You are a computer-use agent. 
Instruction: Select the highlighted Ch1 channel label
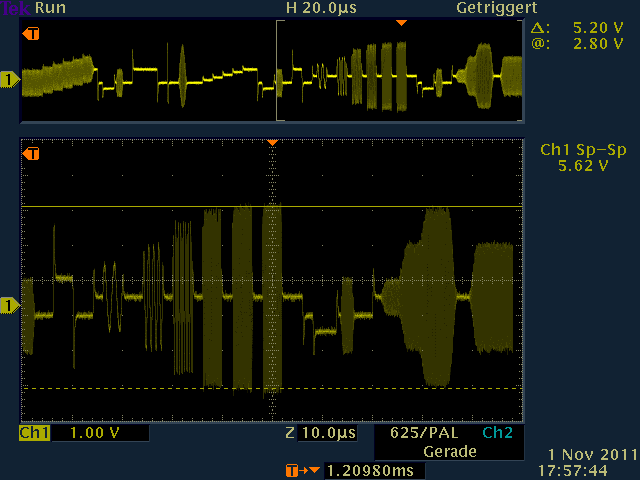tap(34, 434)
